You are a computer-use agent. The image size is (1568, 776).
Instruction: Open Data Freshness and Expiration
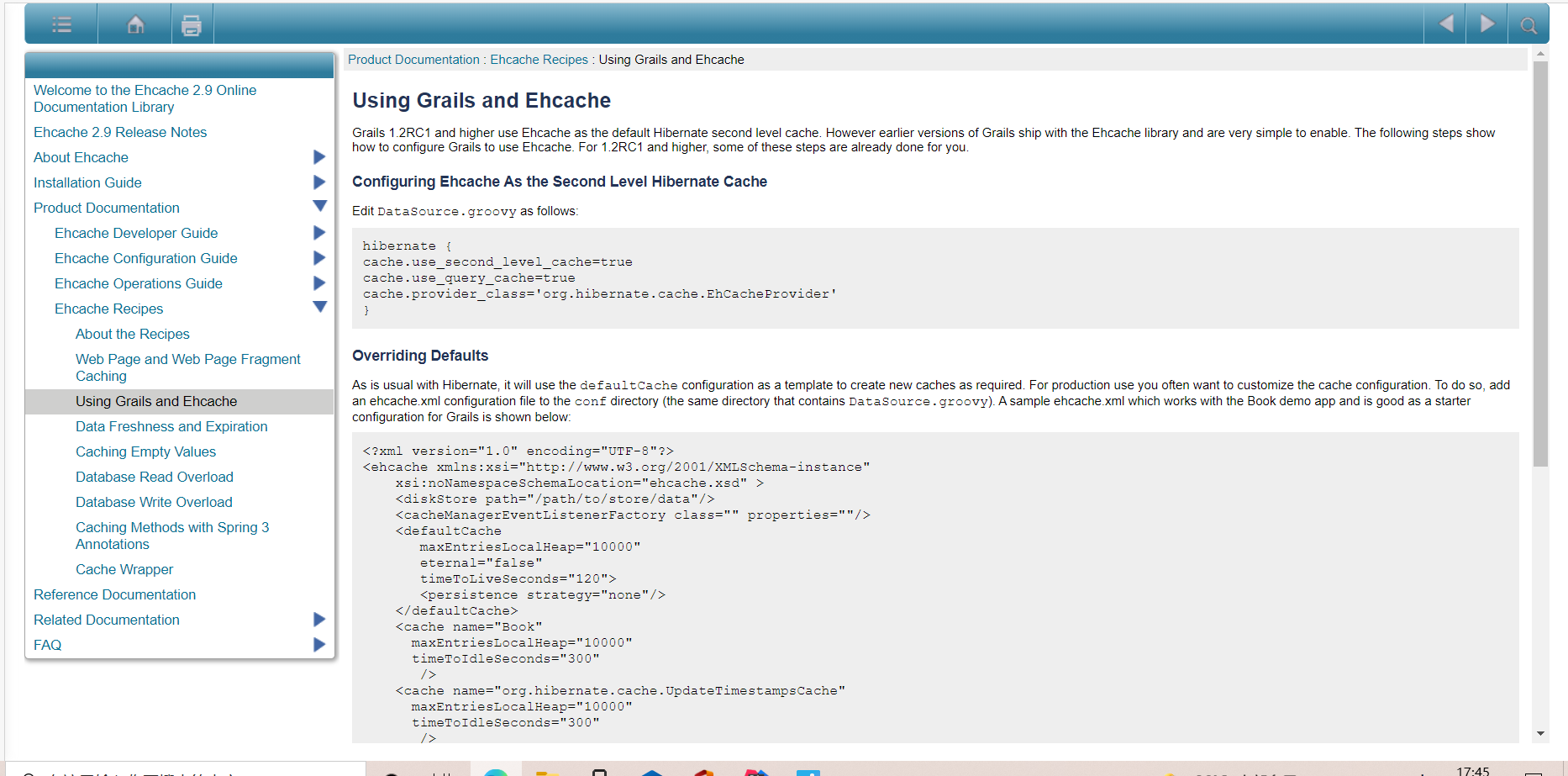pos(171,426)
